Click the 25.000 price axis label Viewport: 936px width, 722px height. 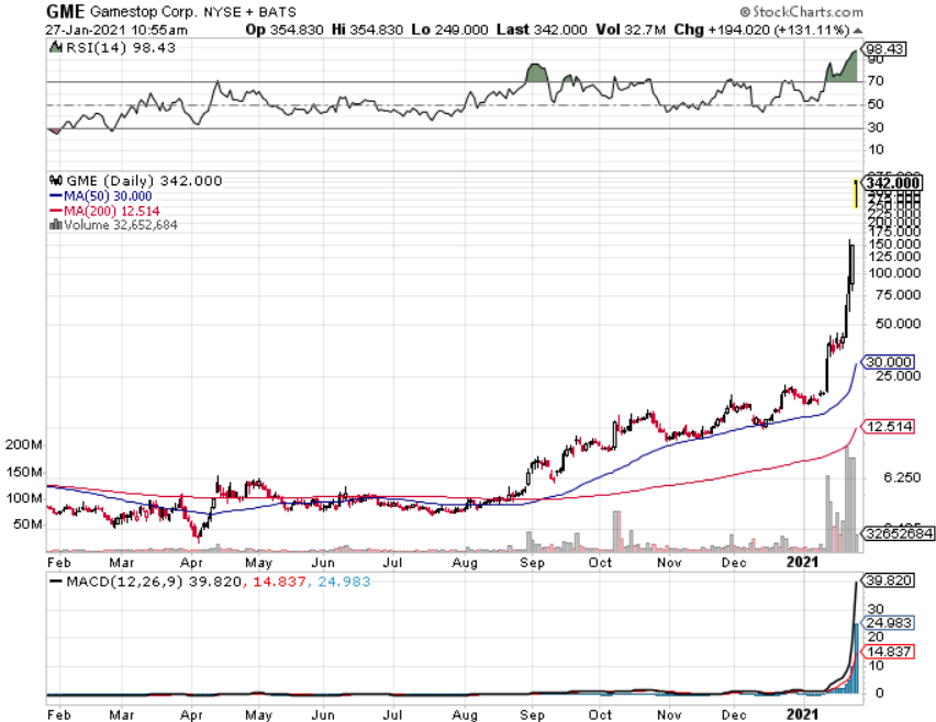[898, 375]
